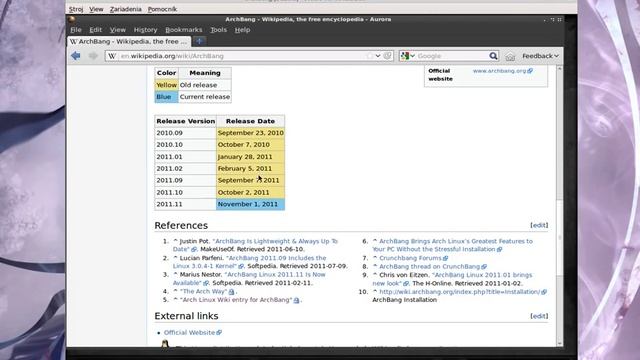Screen dimensions: 640x360
Task: Click the Release Version column header
Action: coord(185,121)
